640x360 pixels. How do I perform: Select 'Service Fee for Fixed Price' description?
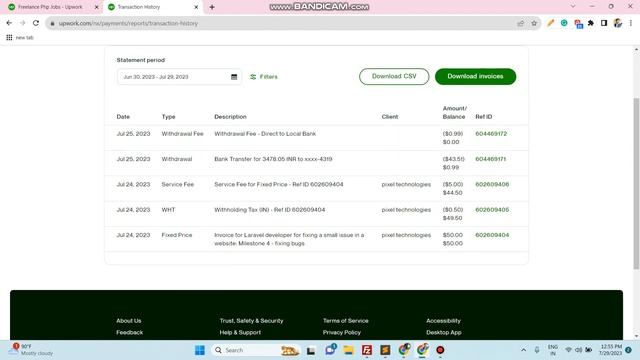[x=279, y=184]
